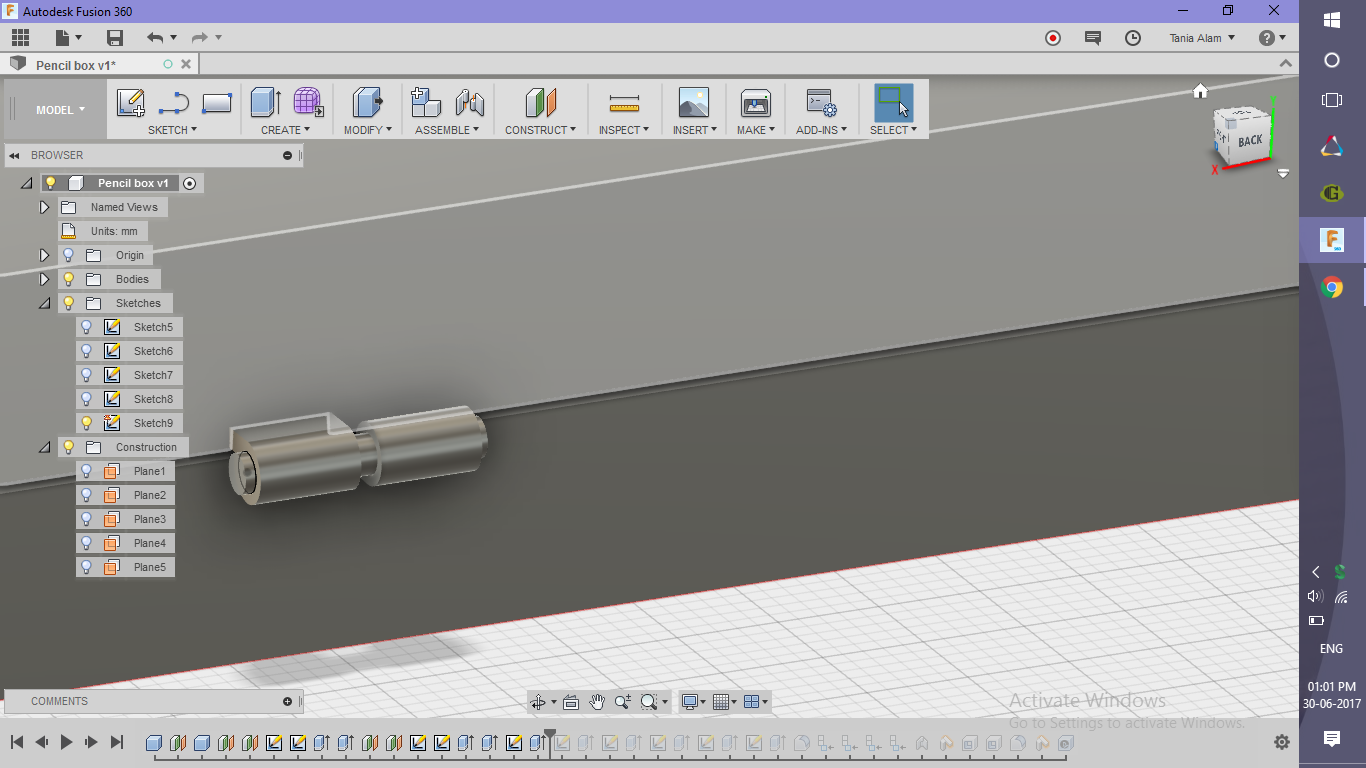This screenshot has width=1366, height=768.
Task: Expand the Origin folder
Action: point(44,255)
